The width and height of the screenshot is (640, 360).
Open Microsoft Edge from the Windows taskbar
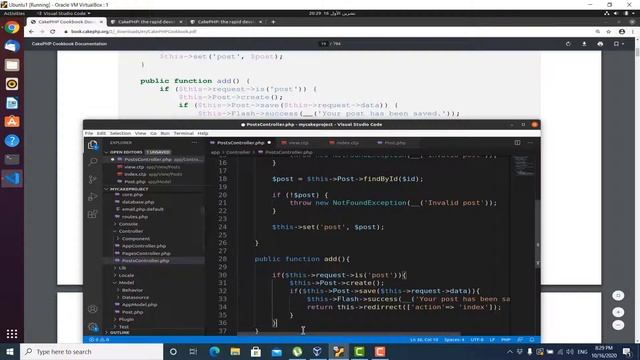[214, 351]
